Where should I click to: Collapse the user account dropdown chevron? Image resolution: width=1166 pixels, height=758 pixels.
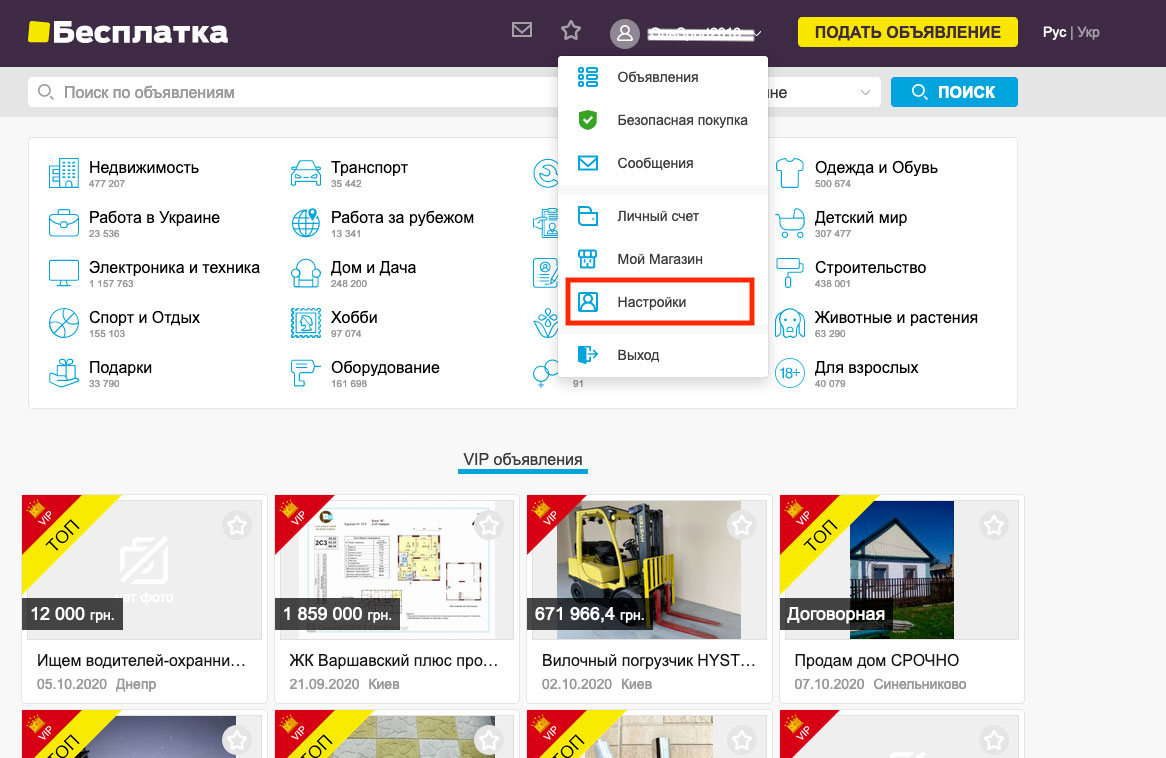coord(757,33)
